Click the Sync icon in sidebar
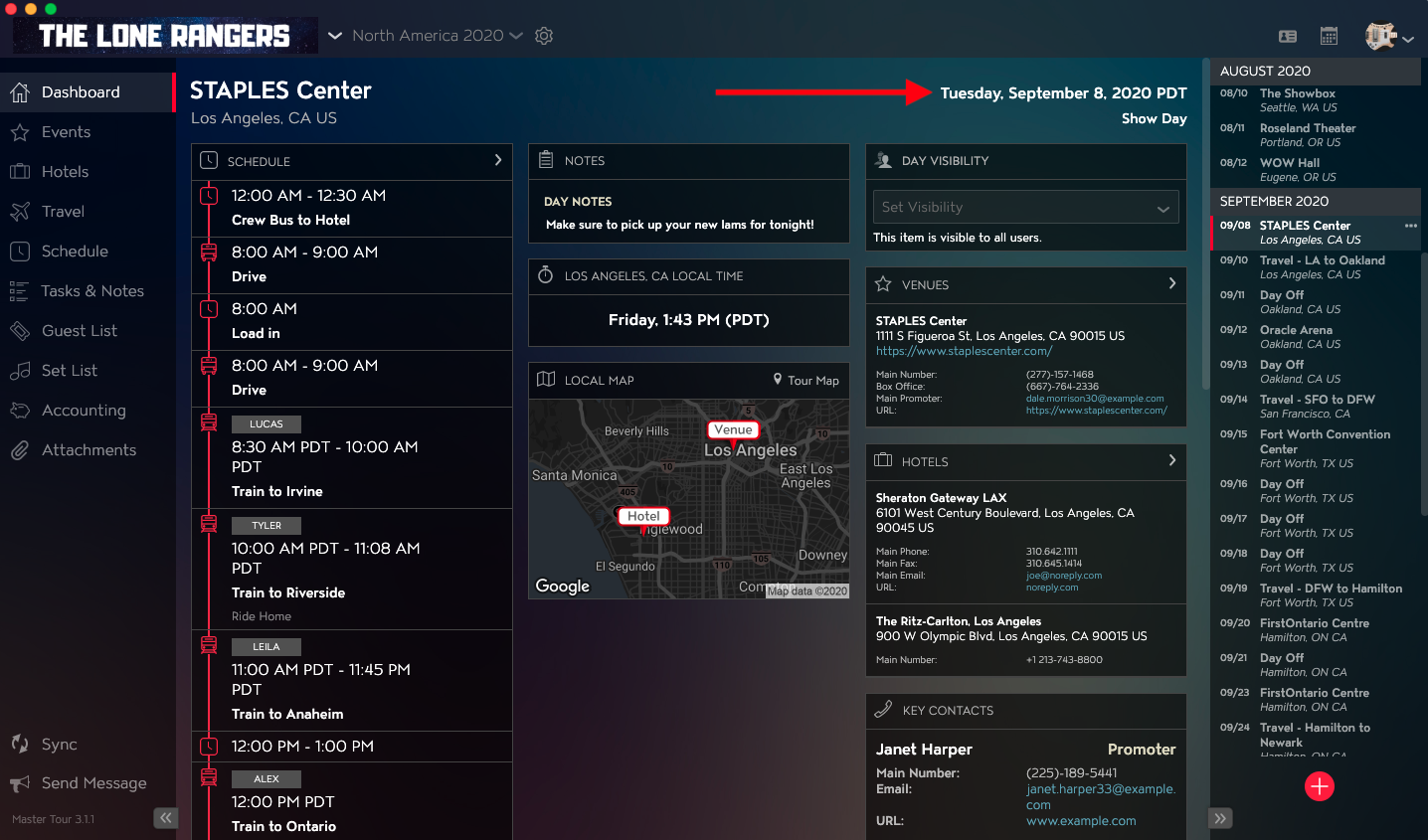1428x840 pixels. tap(20, 744)
